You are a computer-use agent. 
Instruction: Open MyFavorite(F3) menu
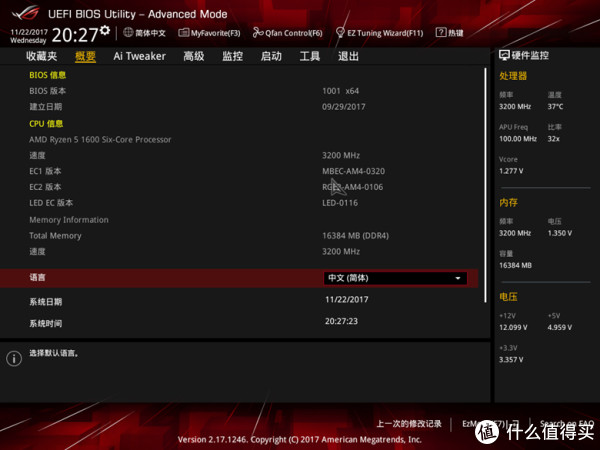(209, 33)
